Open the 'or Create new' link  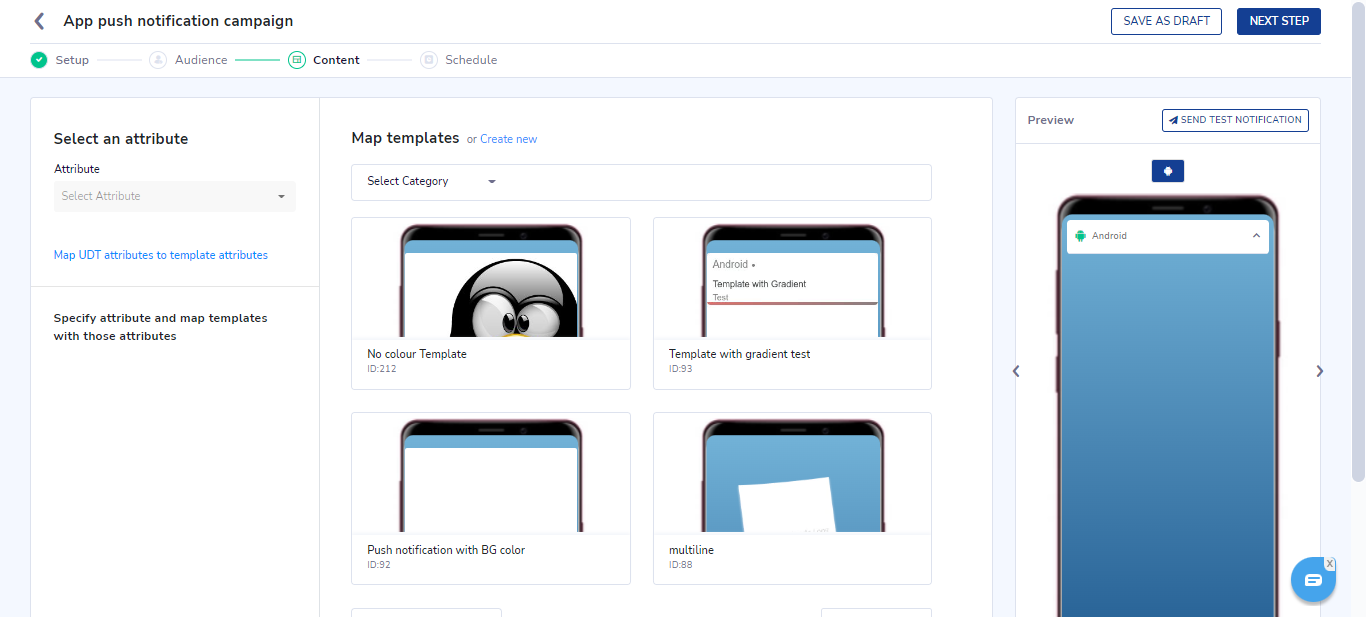[502, 139]
